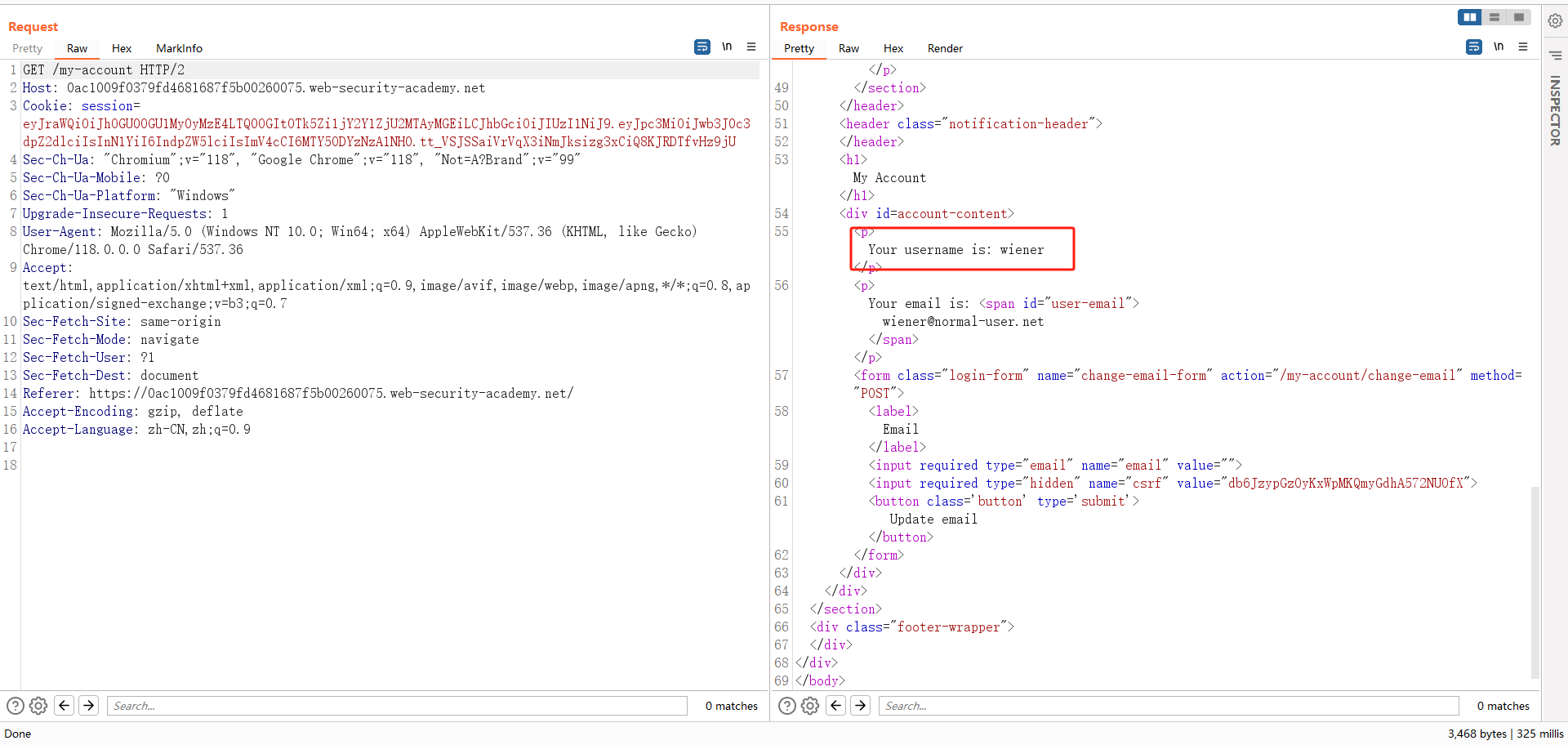Toggle non-printable characters \n in Response panel
The height and width of the screenshot is (745, 1568).
[1499, 47]
